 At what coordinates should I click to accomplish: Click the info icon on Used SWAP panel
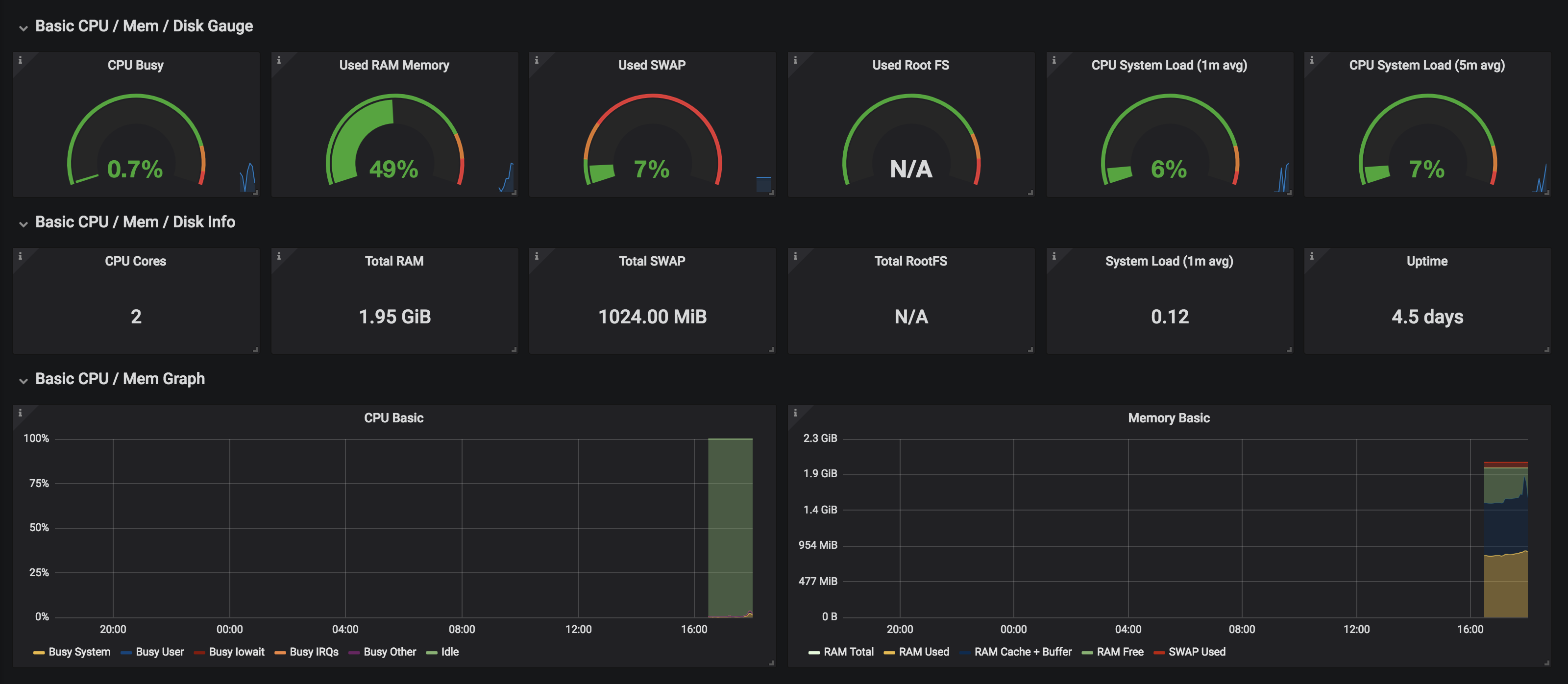(x=536, y=60)
